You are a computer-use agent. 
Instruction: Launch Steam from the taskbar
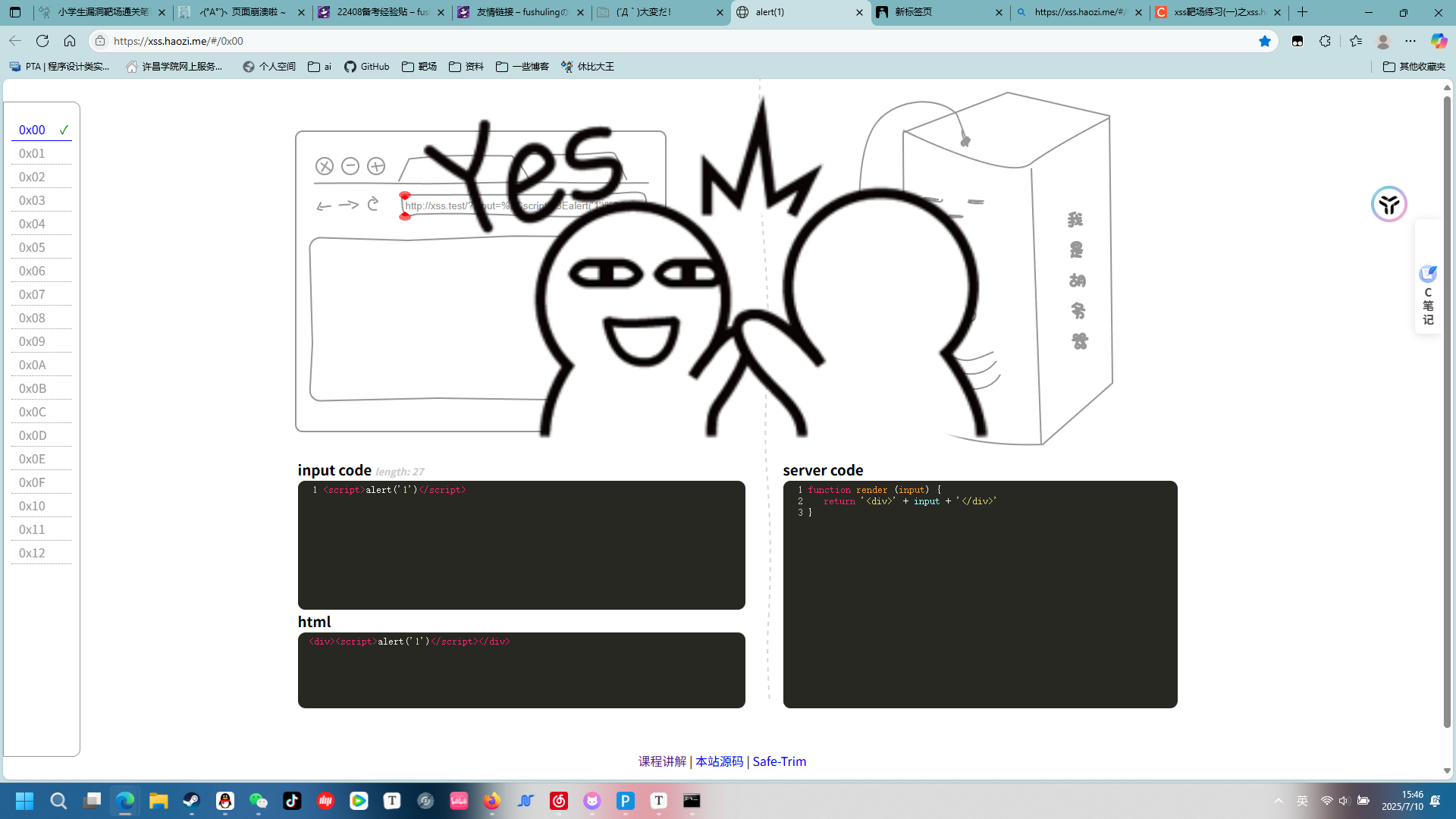point(192,801)
